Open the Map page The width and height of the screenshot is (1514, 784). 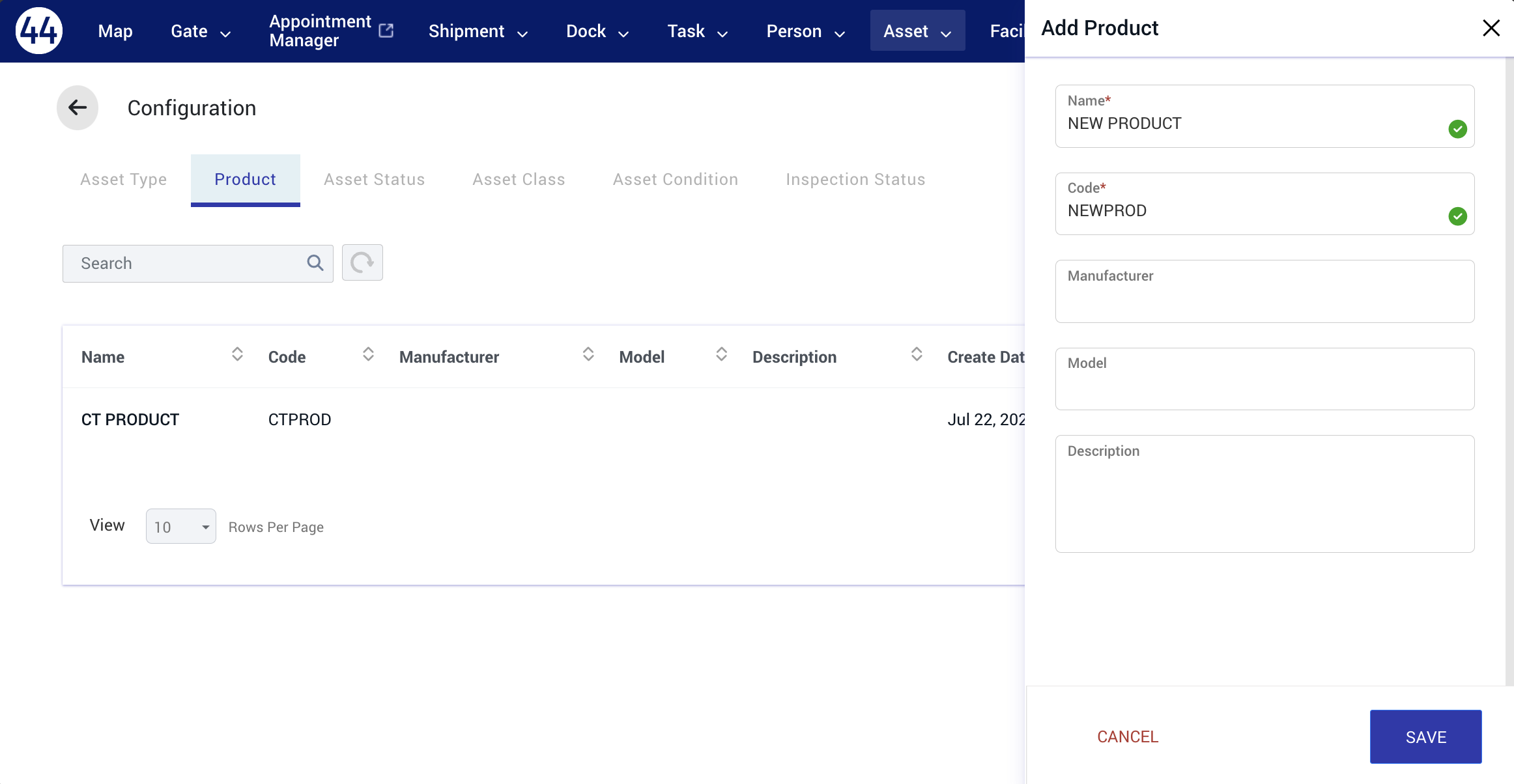click(115, 31)
